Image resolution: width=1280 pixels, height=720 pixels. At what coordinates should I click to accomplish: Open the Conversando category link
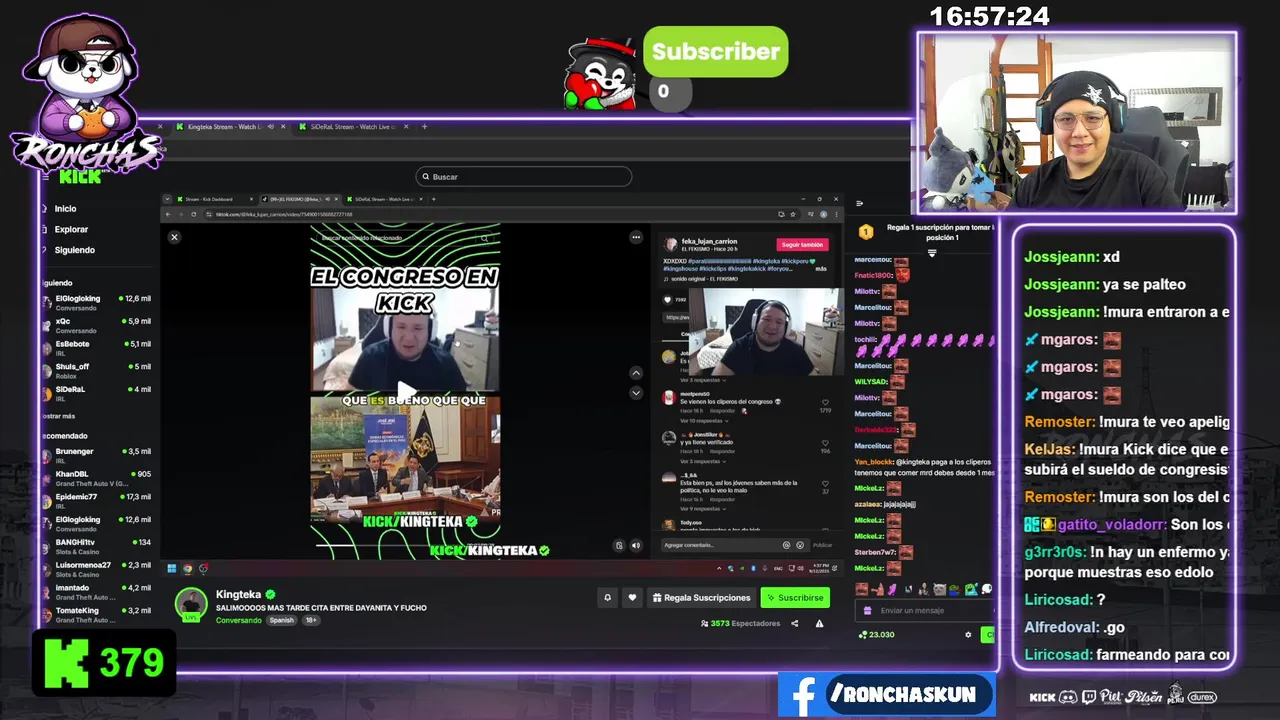[x=239, y=620]
